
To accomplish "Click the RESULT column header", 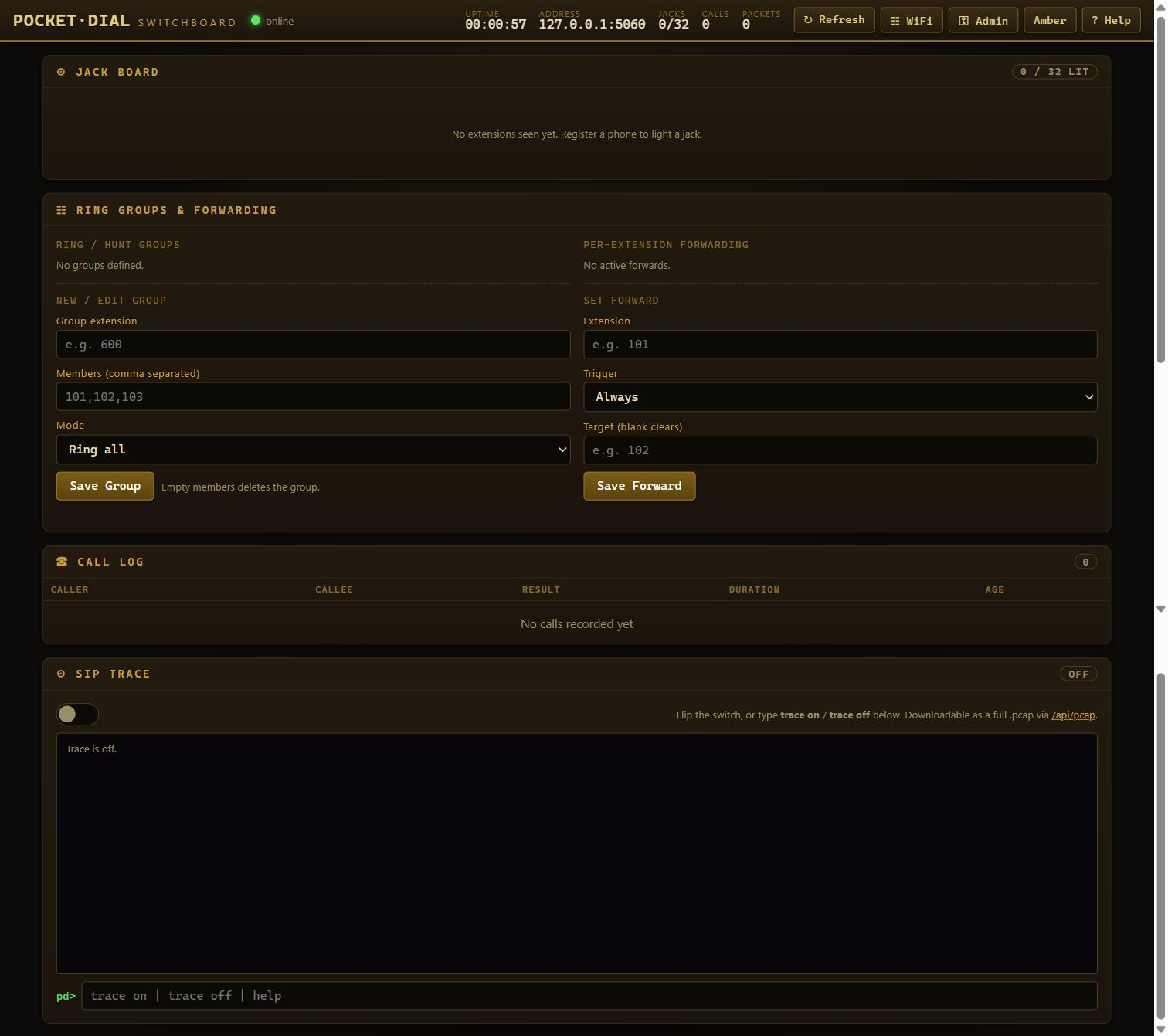I will [x=541, y=589].
